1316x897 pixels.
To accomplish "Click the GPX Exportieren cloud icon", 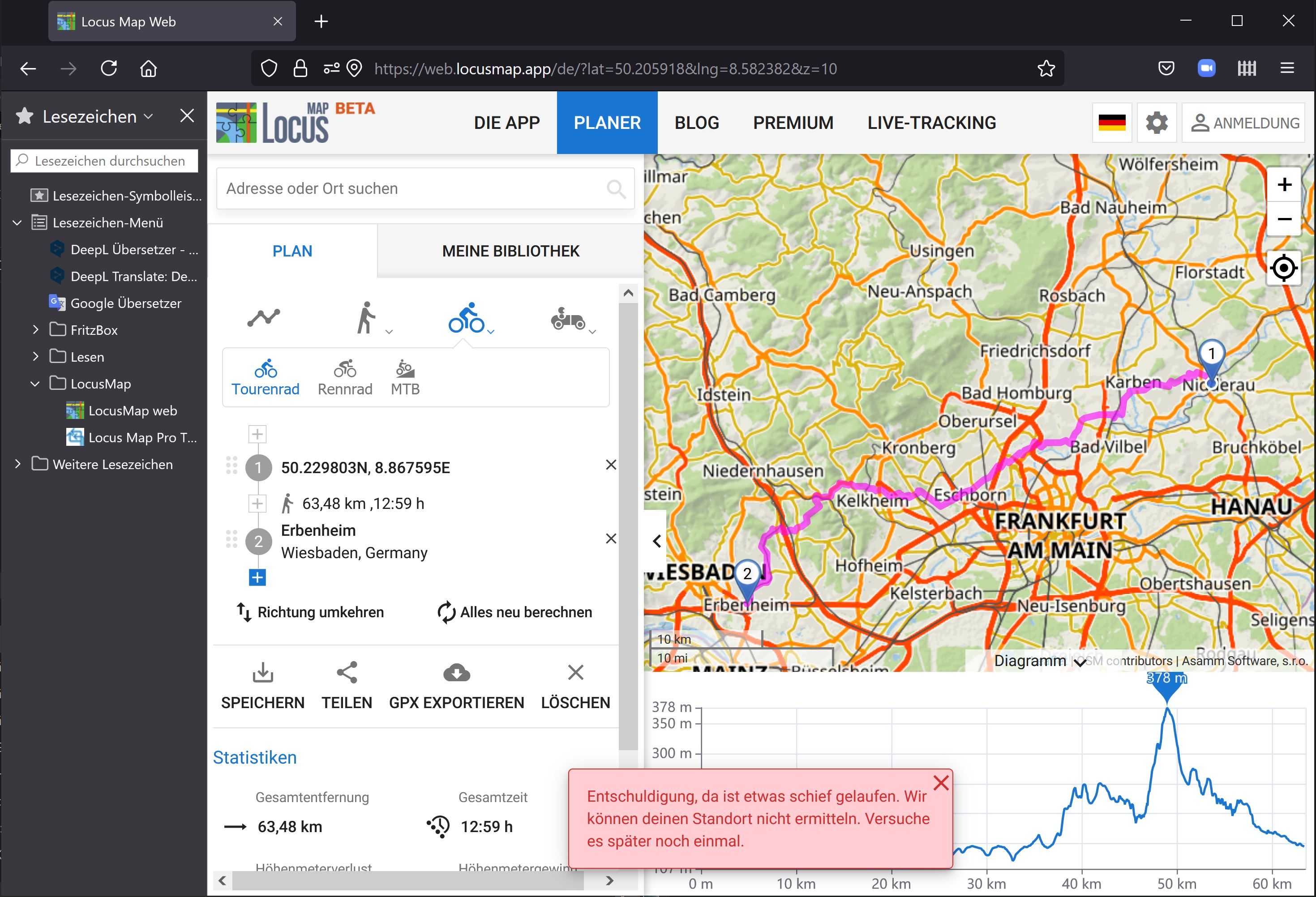I will click(456, 673).
